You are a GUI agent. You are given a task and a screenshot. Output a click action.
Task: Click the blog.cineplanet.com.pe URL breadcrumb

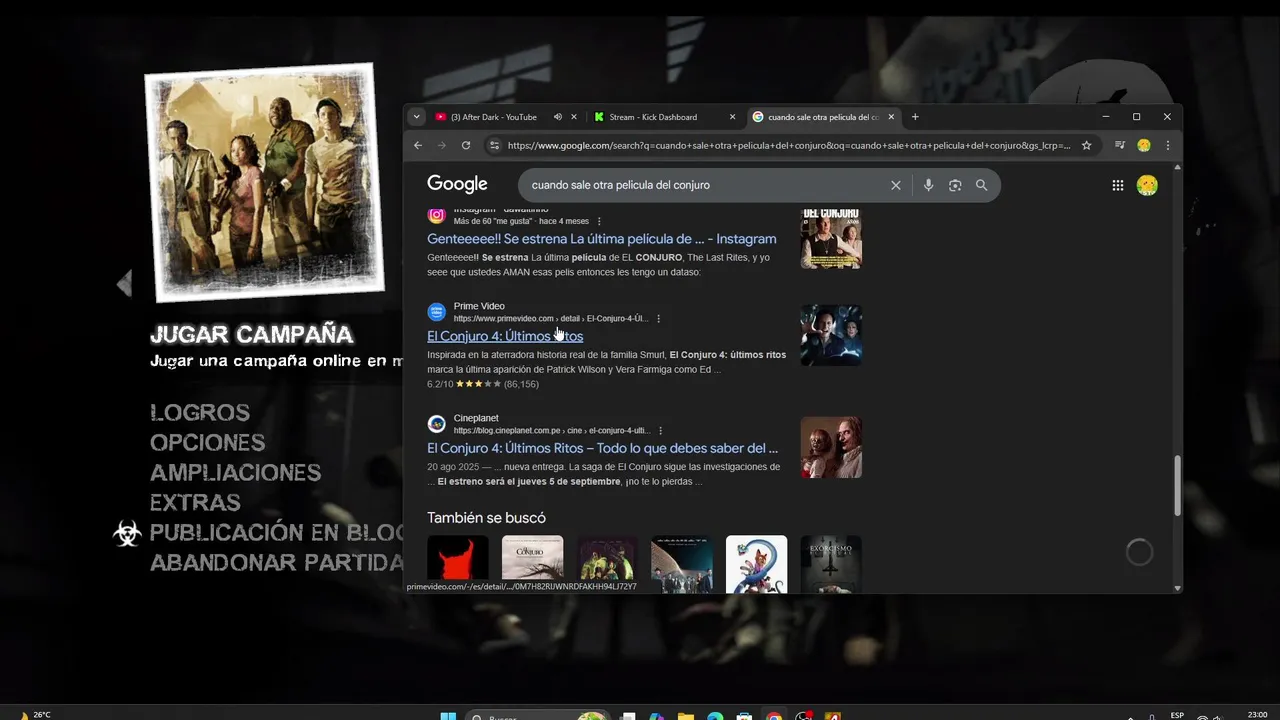tap(552, 430)
